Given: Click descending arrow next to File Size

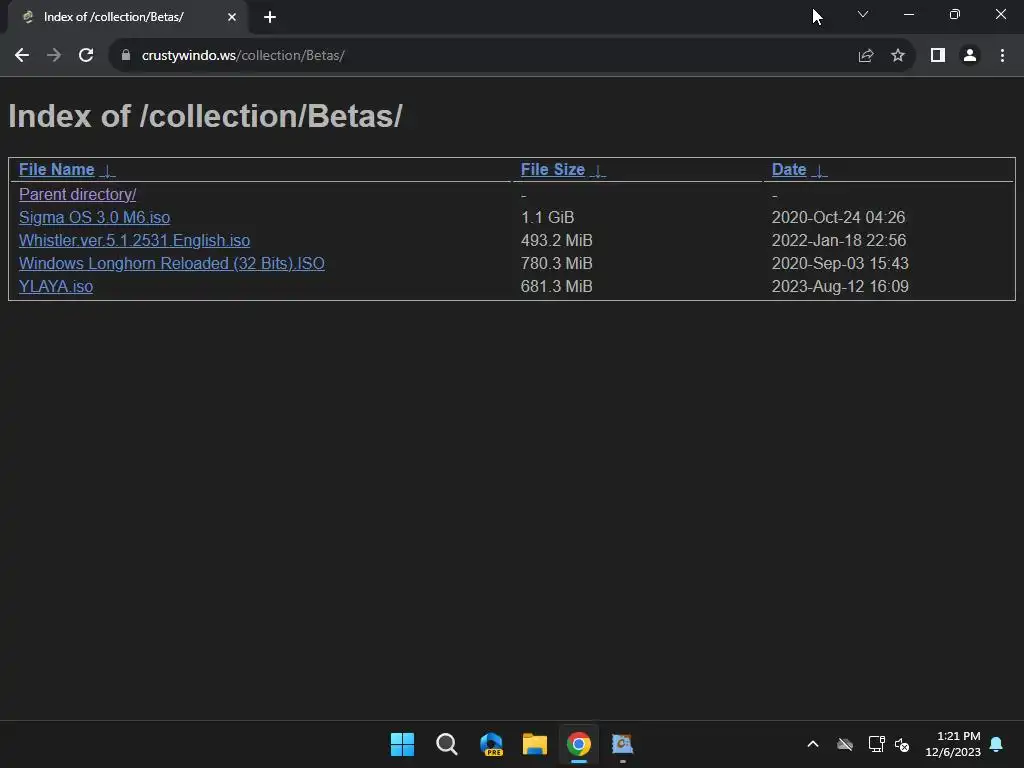Looking at the screenshot, I should [598, 171].
